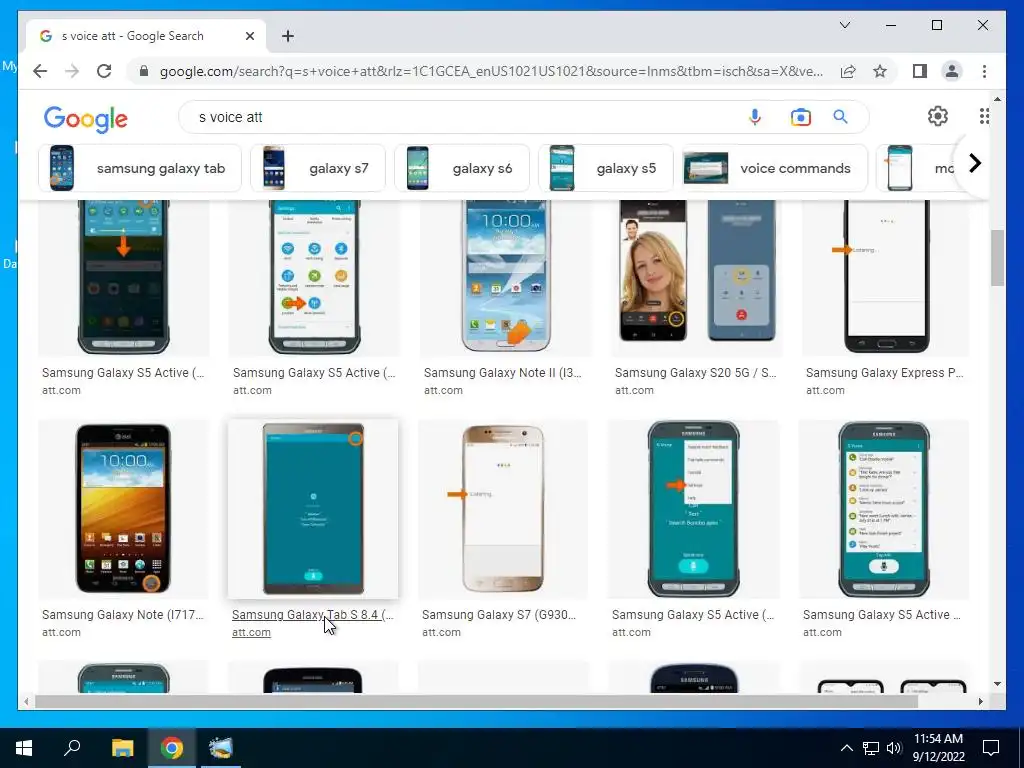Search by image camera icon
1024x768 pixels.
(801, 117)
